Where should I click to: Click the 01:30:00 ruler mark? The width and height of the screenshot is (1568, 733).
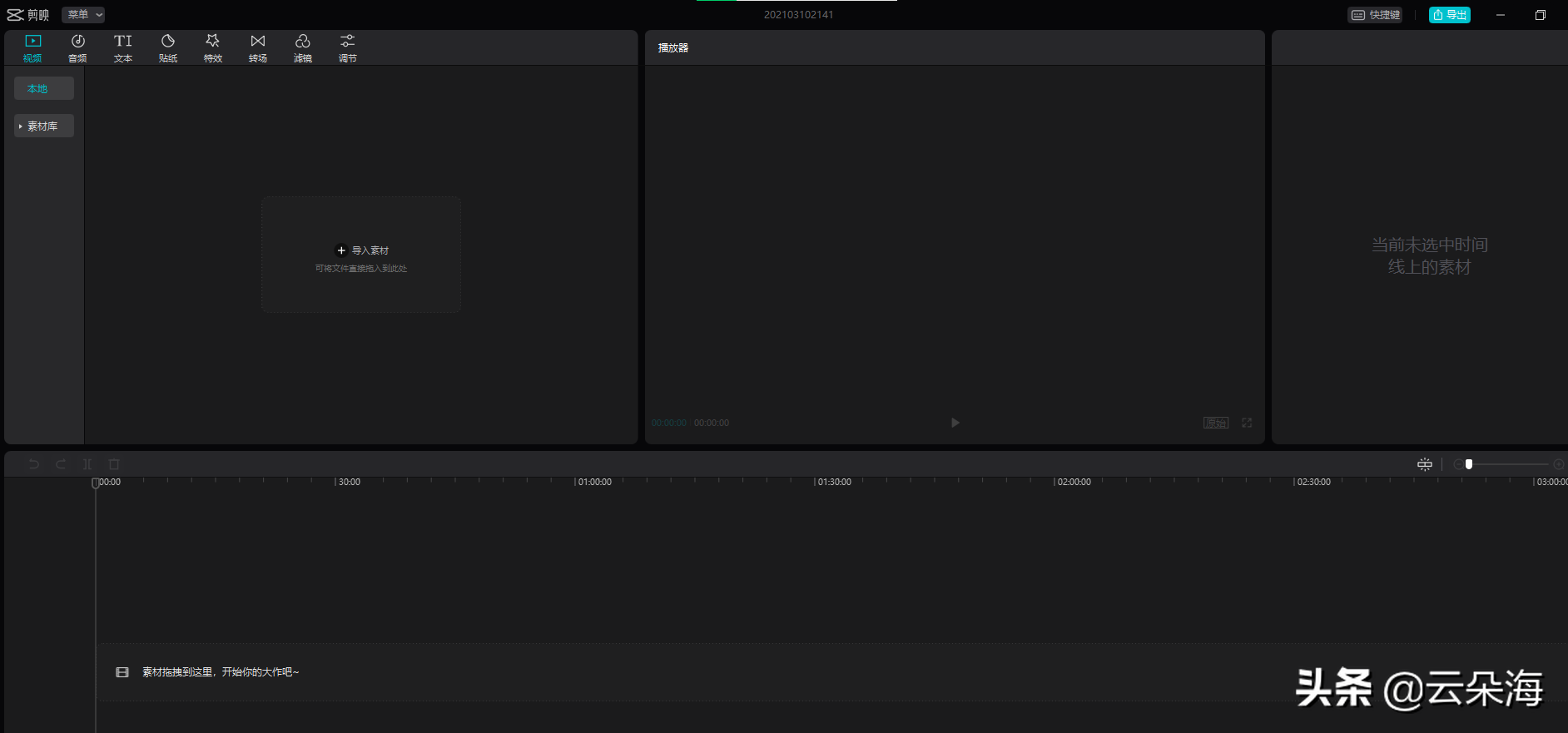(834, 482)
